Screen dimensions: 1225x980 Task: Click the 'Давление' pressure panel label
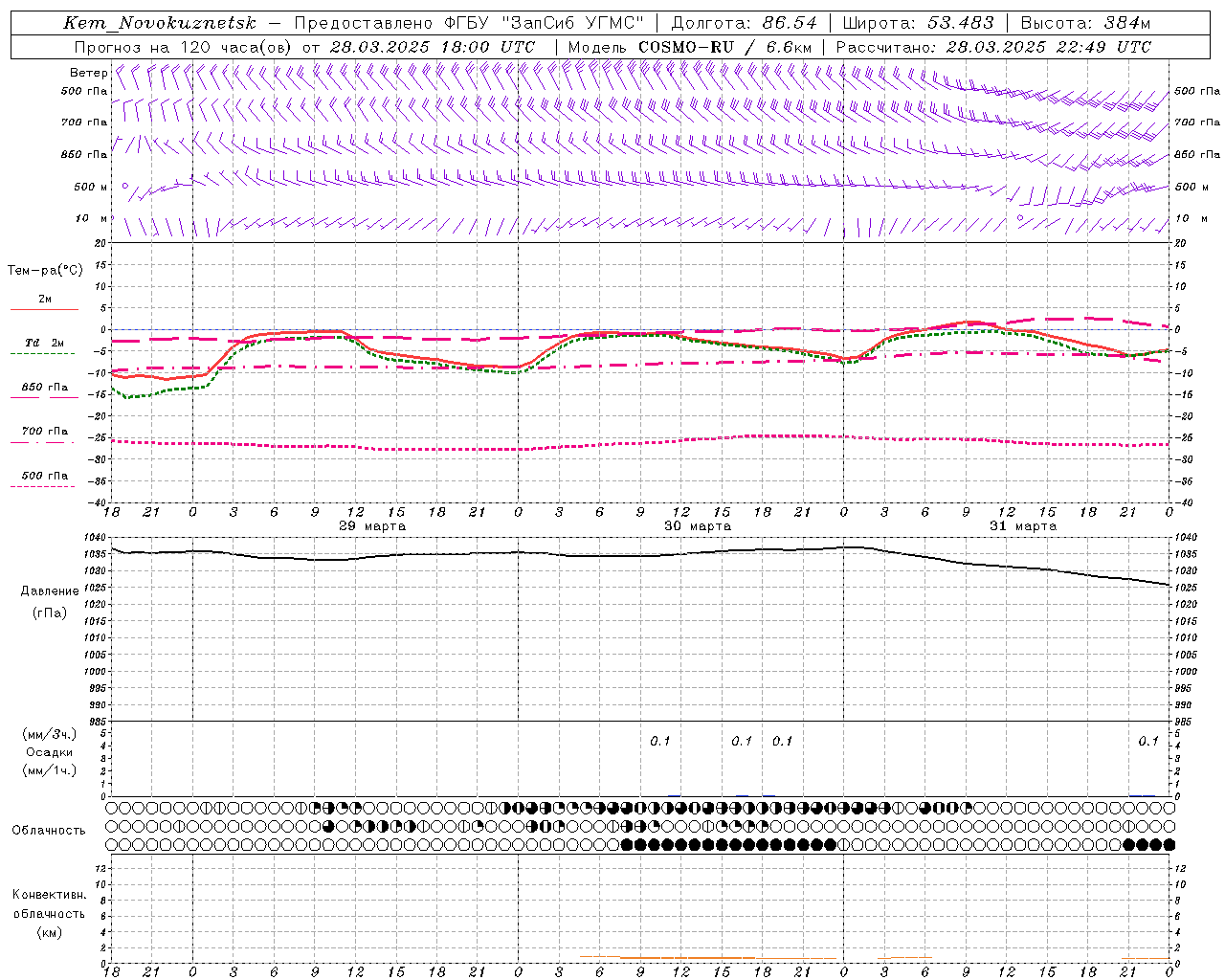(x=50, y=591)
